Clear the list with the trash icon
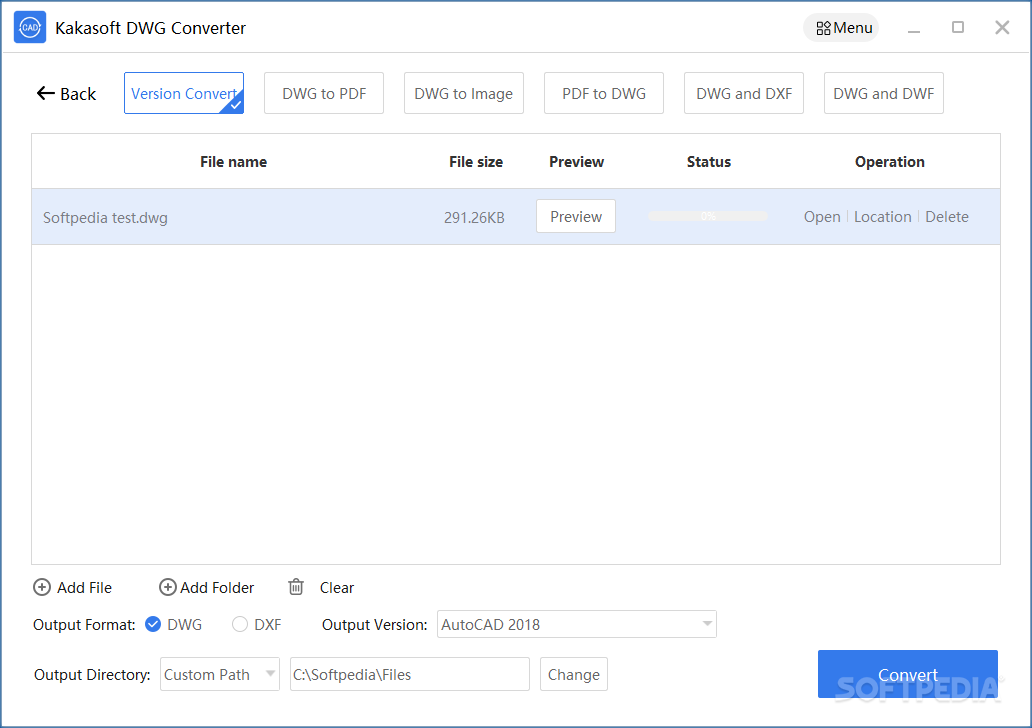Image resolution: width=1032 pixels, height=728 pixels. (296, 586)
